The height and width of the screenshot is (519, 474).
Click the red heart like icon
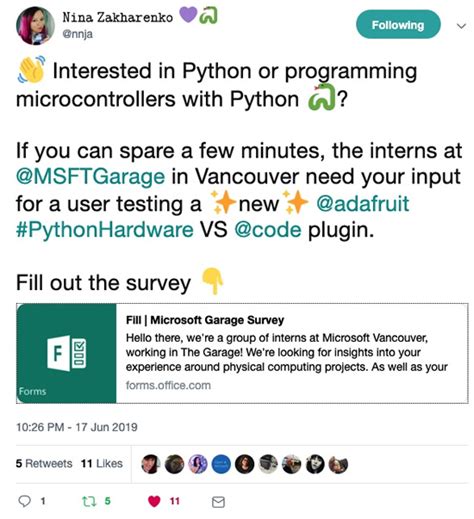[154, 501]
